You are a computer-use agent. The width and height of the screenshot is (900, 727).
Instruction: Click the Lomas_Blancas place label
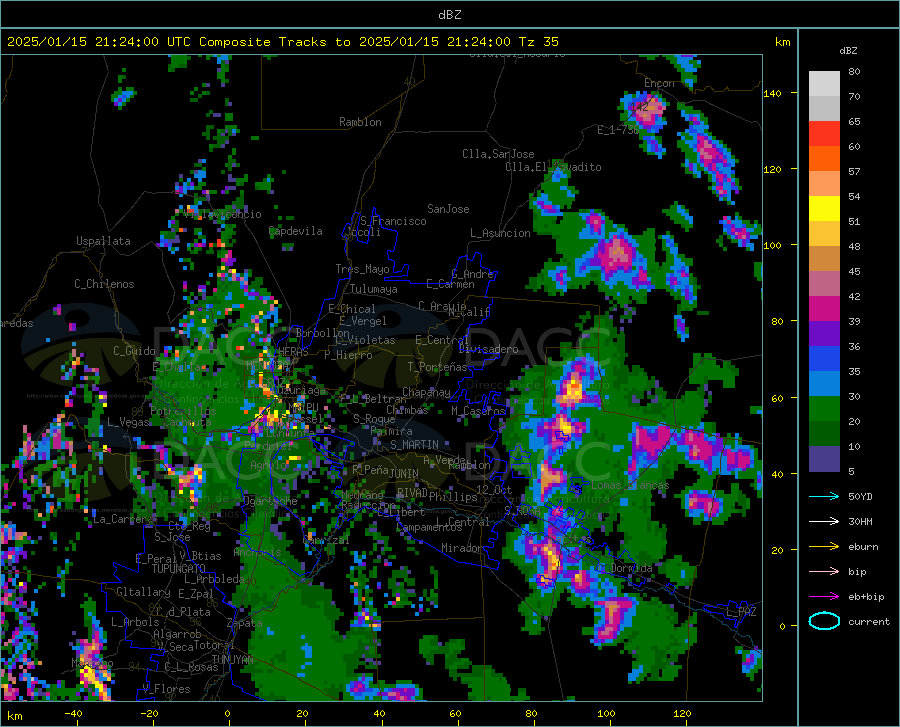pyautogui.click(x=630, y=485)
